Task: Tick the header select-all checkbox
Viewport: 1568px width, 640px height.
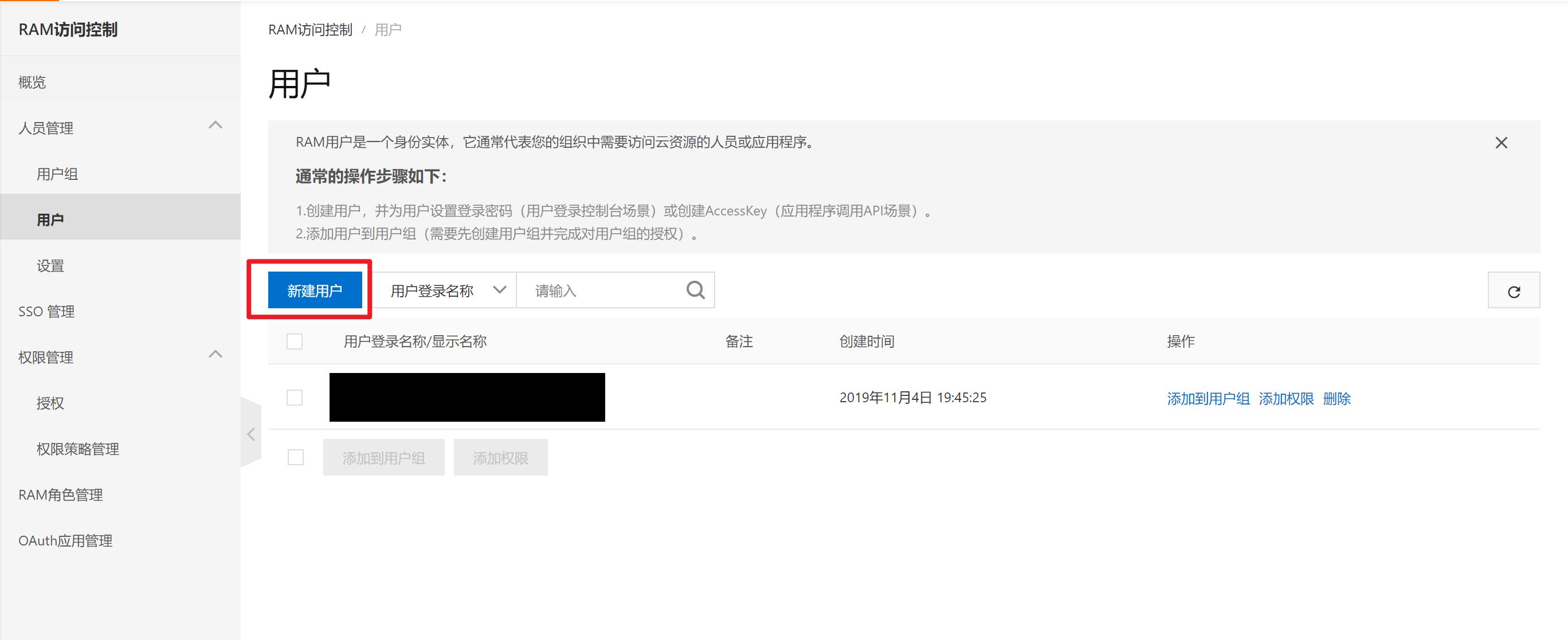Action: point(295,341)
